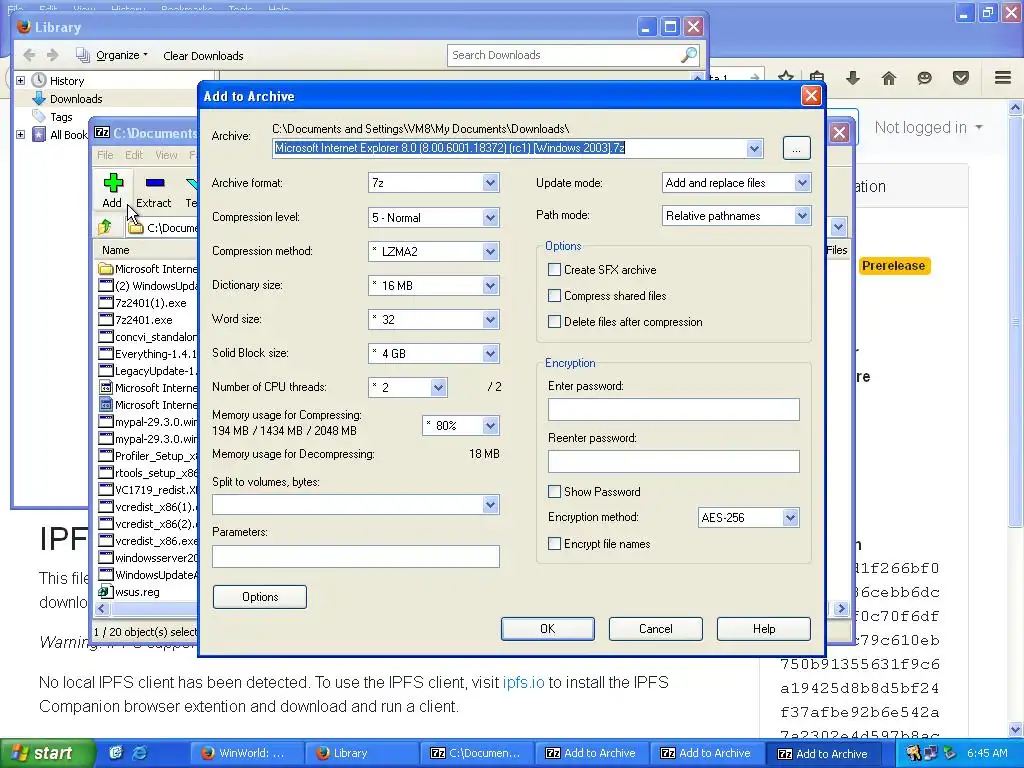Check Show Password
This screenshot has width=1024, height=768.
pyautogui.click(x=554, y=492)
